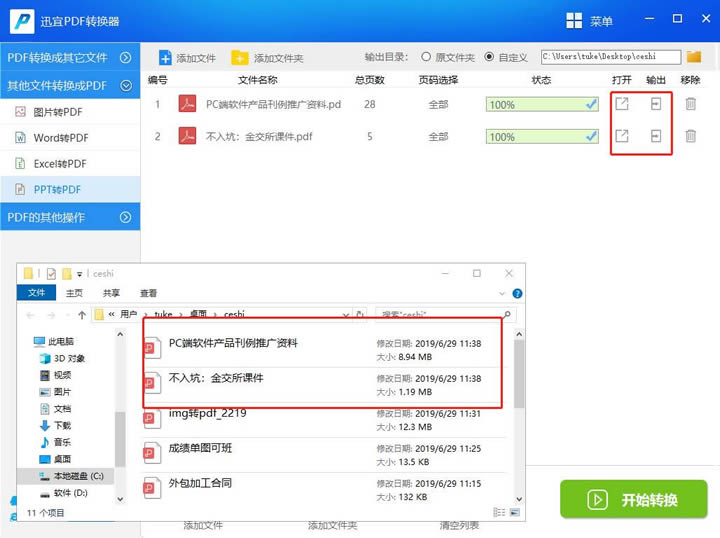Click the 开始转换 start conversion button
The height and width of the screenshot is (538, 720).
(x=633, y=499)
